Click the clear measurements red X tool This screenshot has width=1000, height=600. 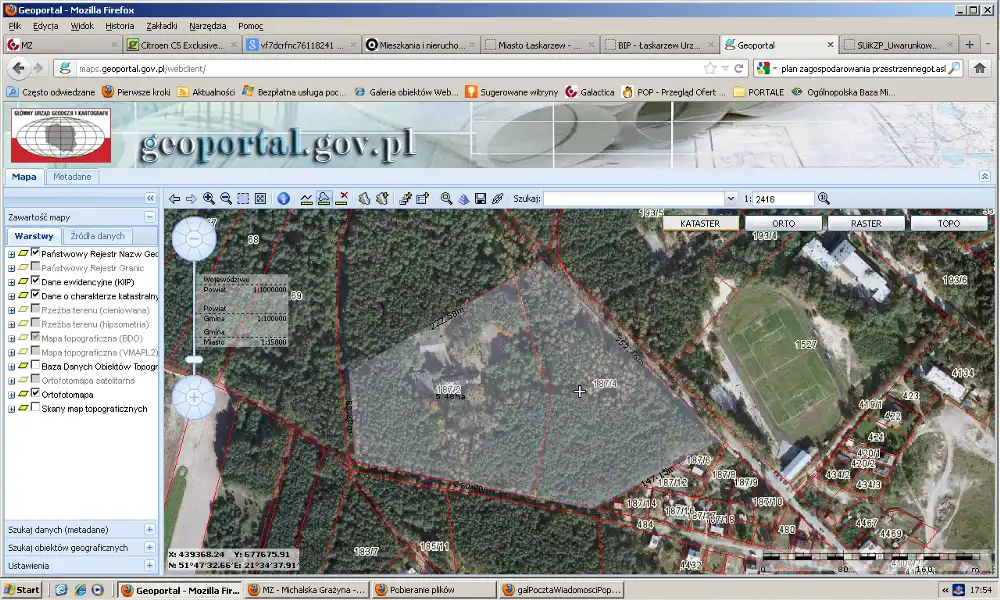[x=343, y=198]
